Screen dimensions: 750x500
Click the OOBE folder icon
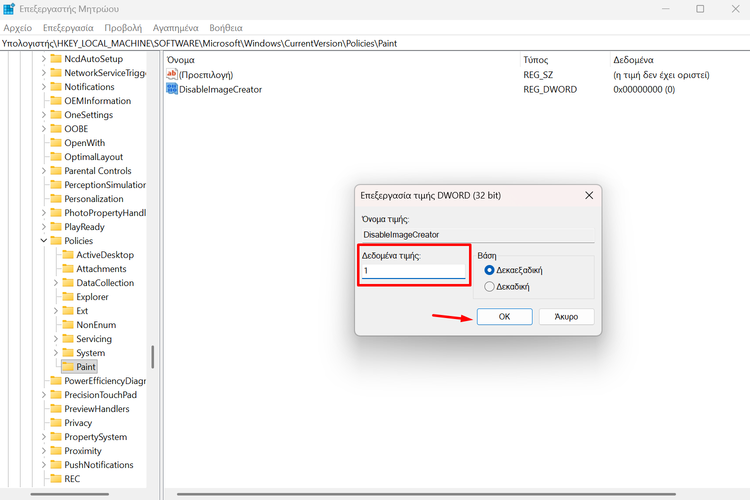click(56, 129)
